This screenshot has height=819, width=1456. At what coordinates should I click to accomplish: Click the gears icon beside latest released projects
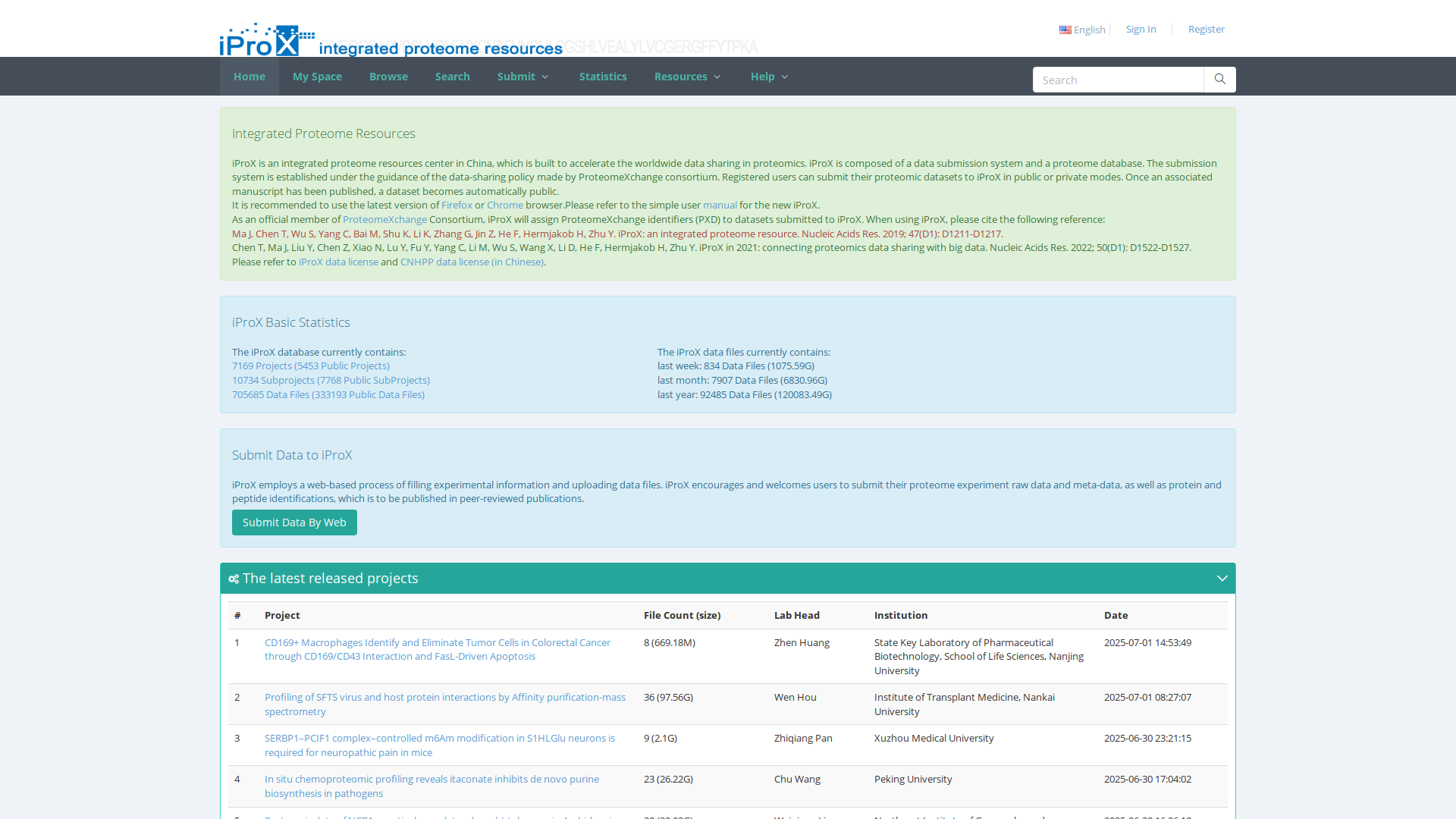(x=234, y=579)
